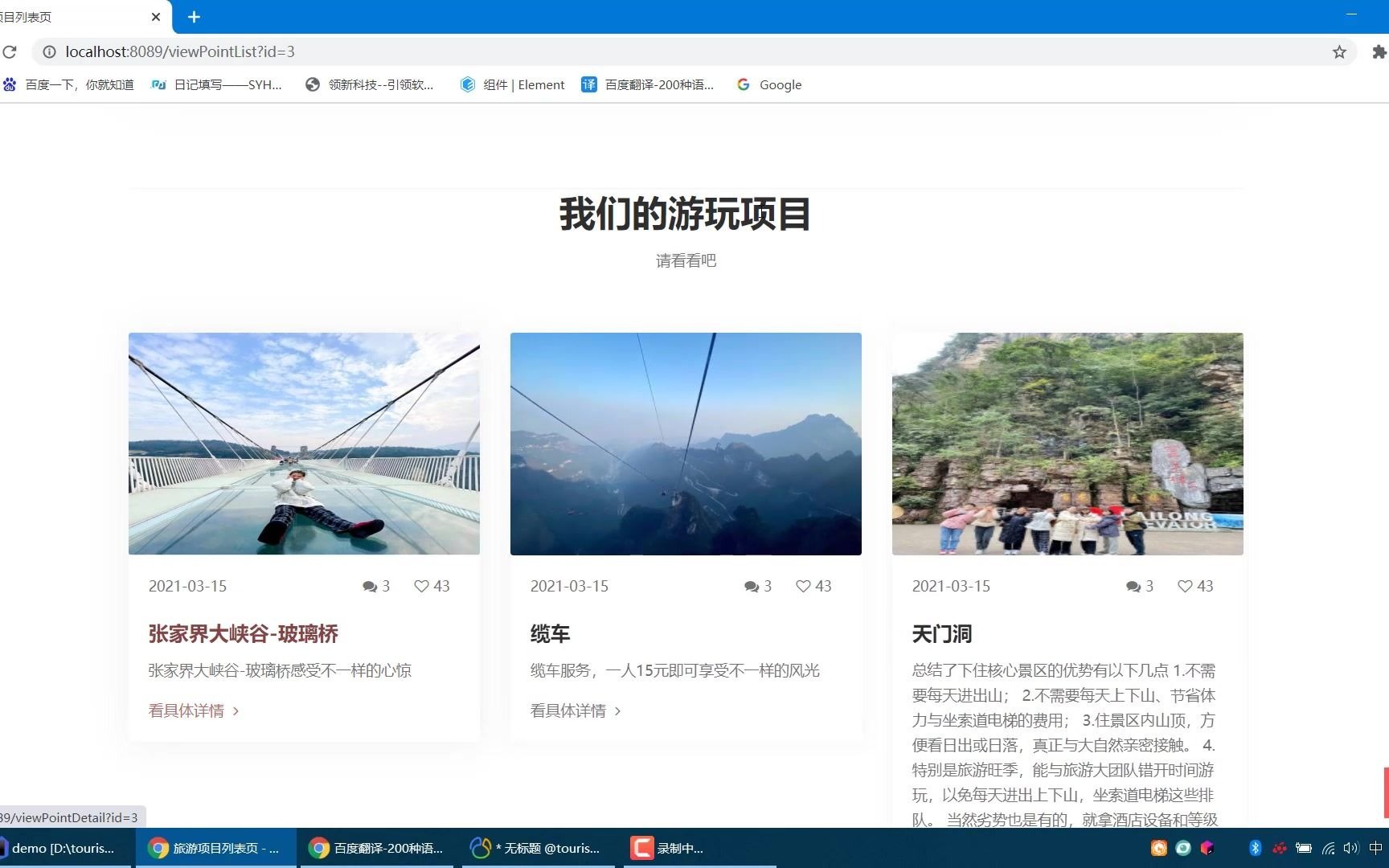This screenshot has width=1389, height=868.
Task: Click the 2021-03-15 date on 缆车 card
Action: click(569, 587)
